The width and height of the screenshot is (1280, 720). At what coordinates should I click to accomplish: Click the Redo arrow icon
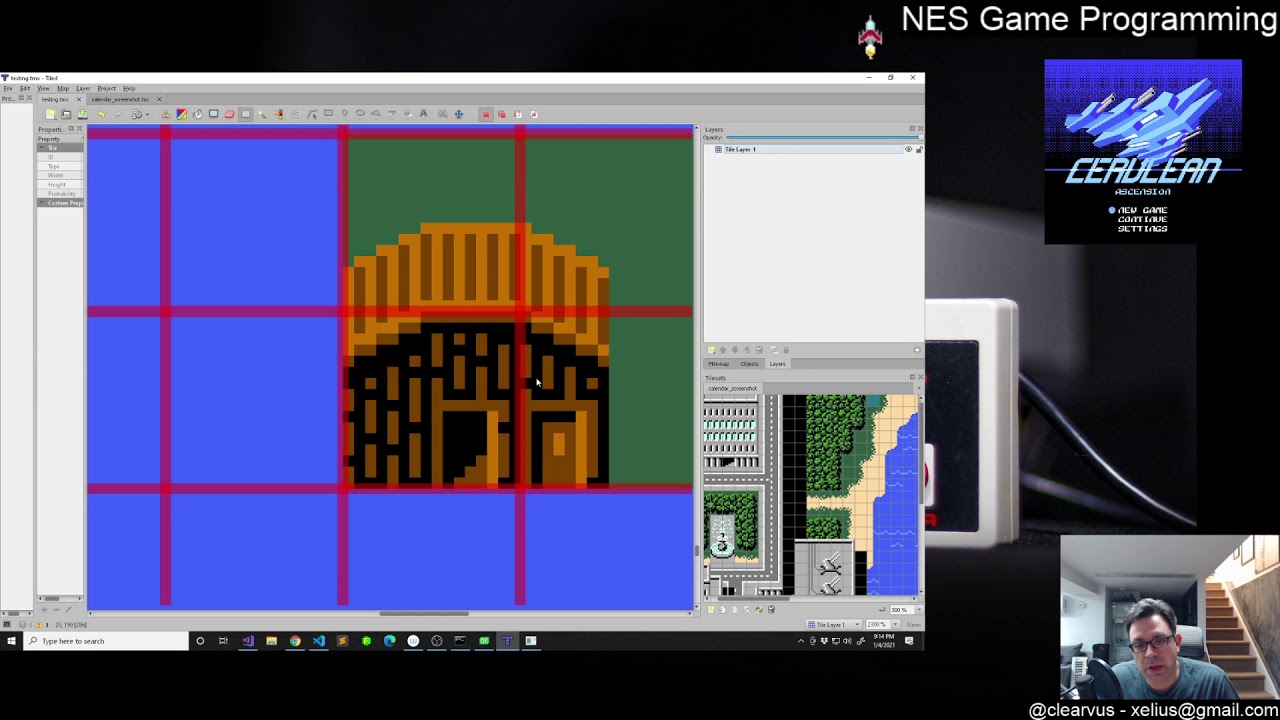click(x=117, y=114)
